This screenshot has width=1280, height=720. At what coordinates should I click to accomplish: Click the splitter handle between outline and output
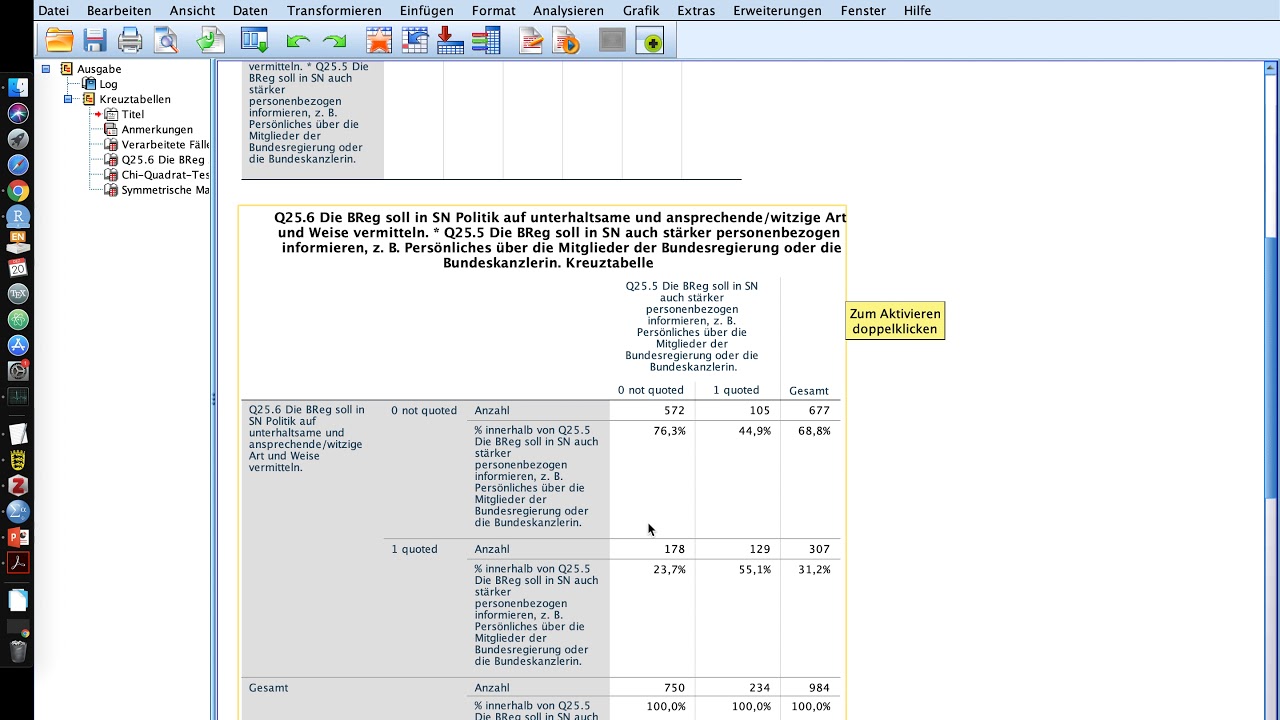[x=213, y=399]
